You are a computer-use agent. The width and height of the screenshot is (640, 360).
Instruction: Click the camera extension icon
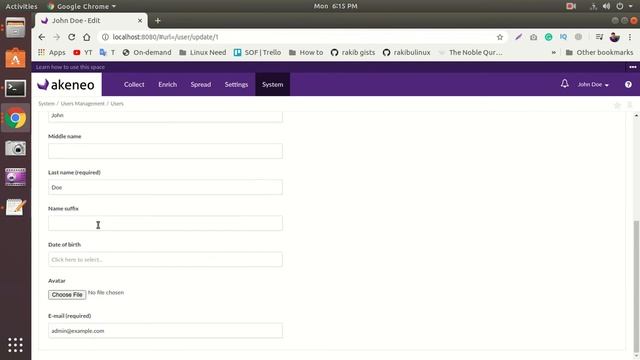(533, 37)
